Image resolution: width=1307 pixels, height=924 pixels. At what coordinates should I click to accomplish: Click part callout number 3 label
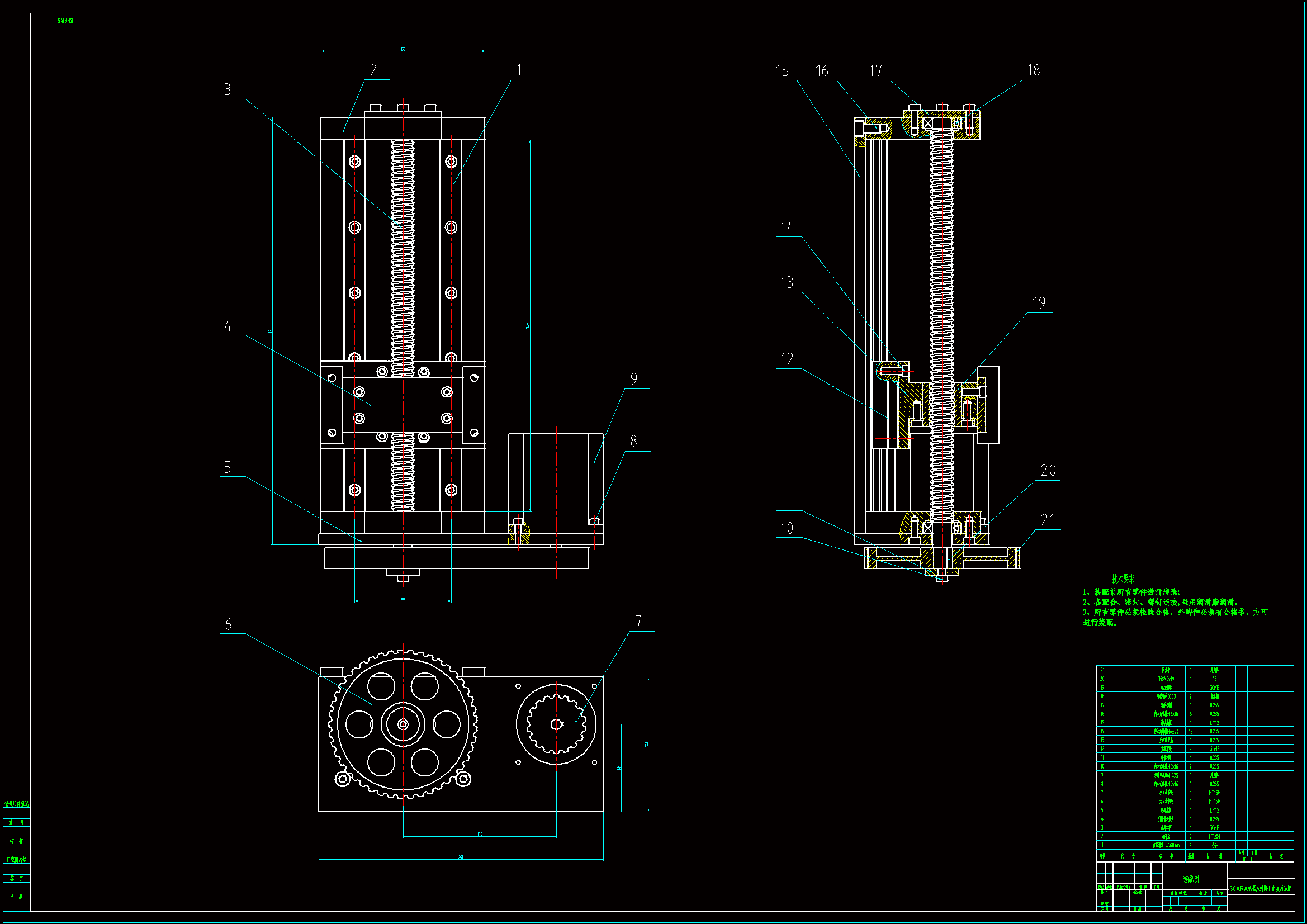coord(228,89)
